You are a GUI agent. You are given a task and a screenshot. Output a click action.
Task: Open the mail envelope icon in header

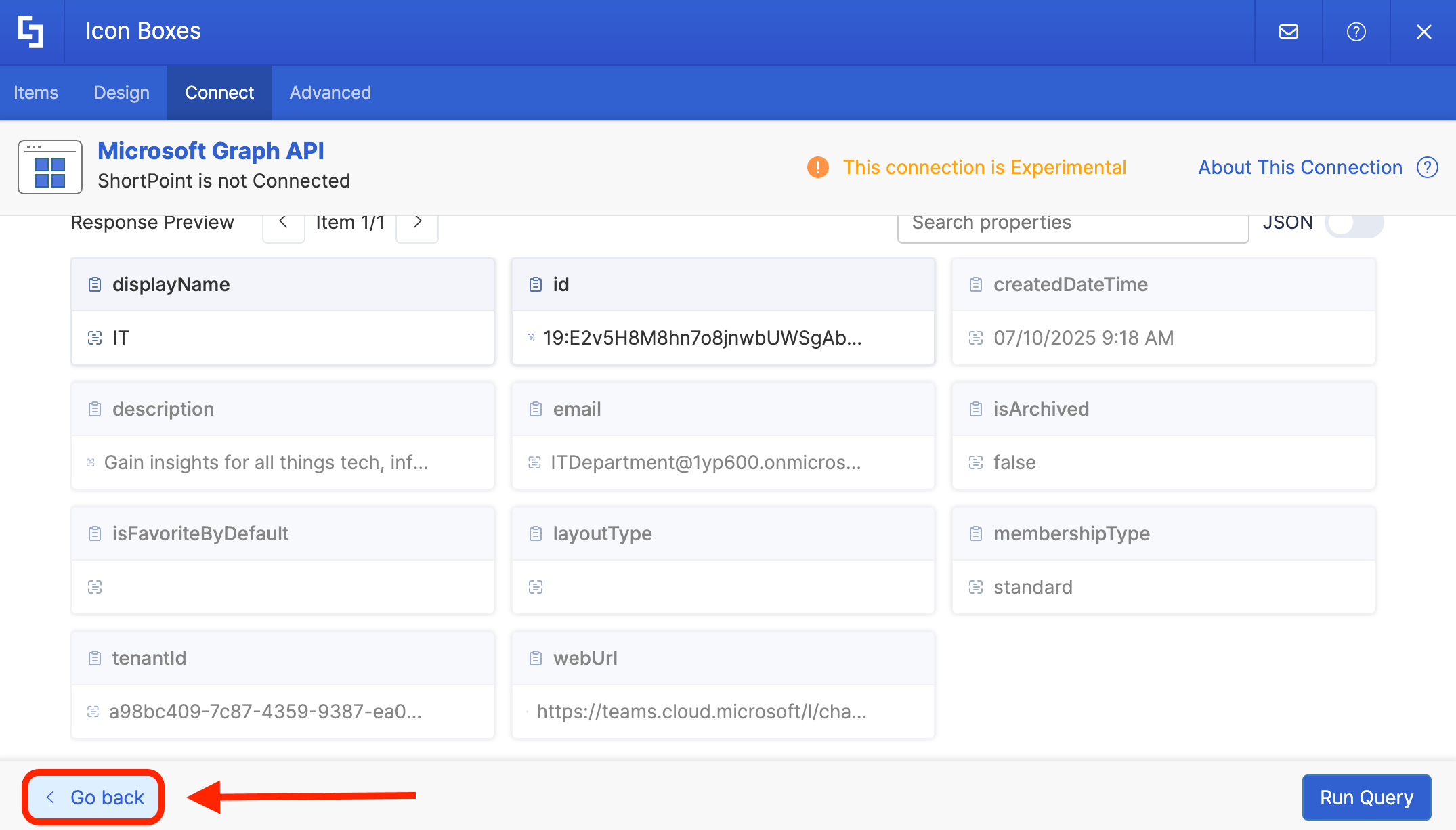(x=1289, y=32)
